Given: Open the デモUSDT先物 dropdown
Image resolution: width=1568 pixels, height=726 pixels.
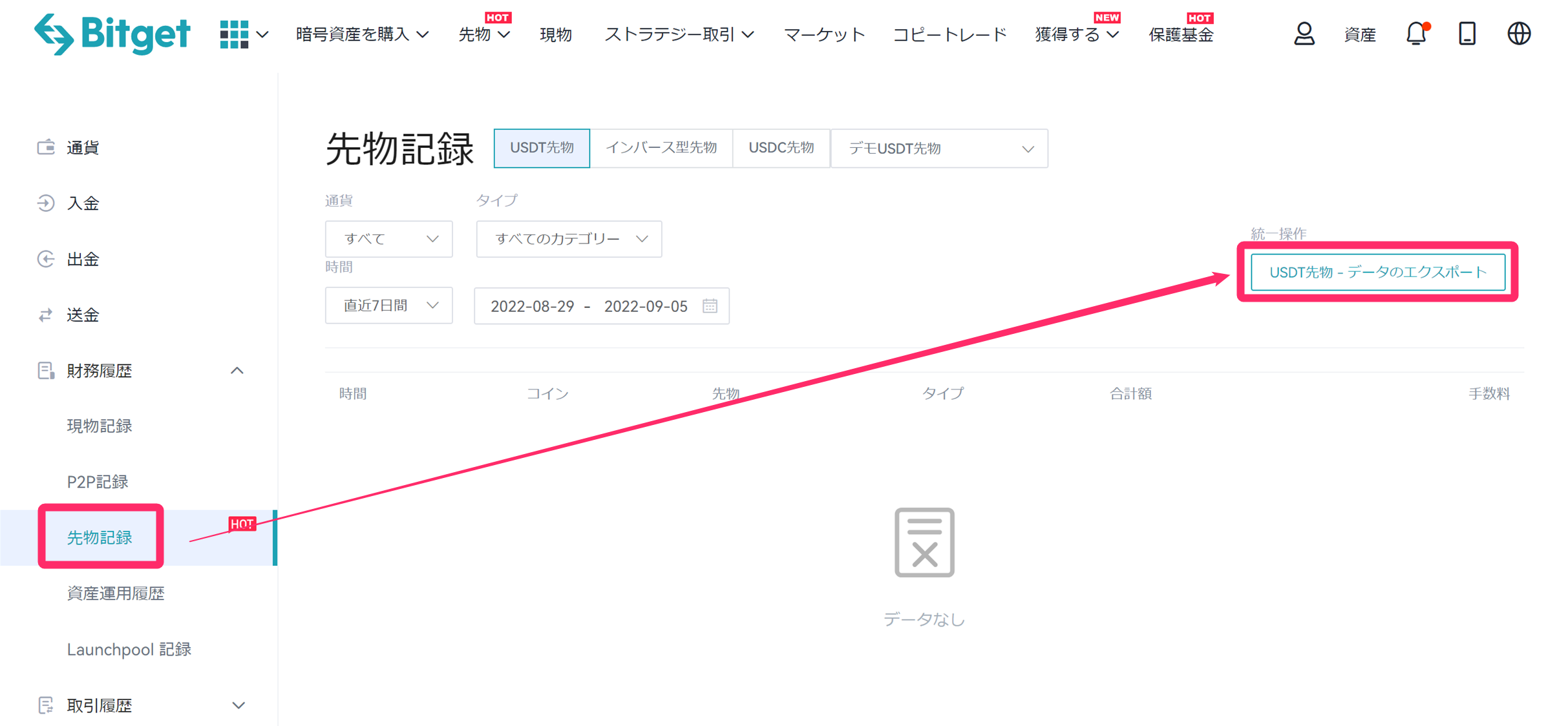Looking at the screenshot, I should (938, 149).
